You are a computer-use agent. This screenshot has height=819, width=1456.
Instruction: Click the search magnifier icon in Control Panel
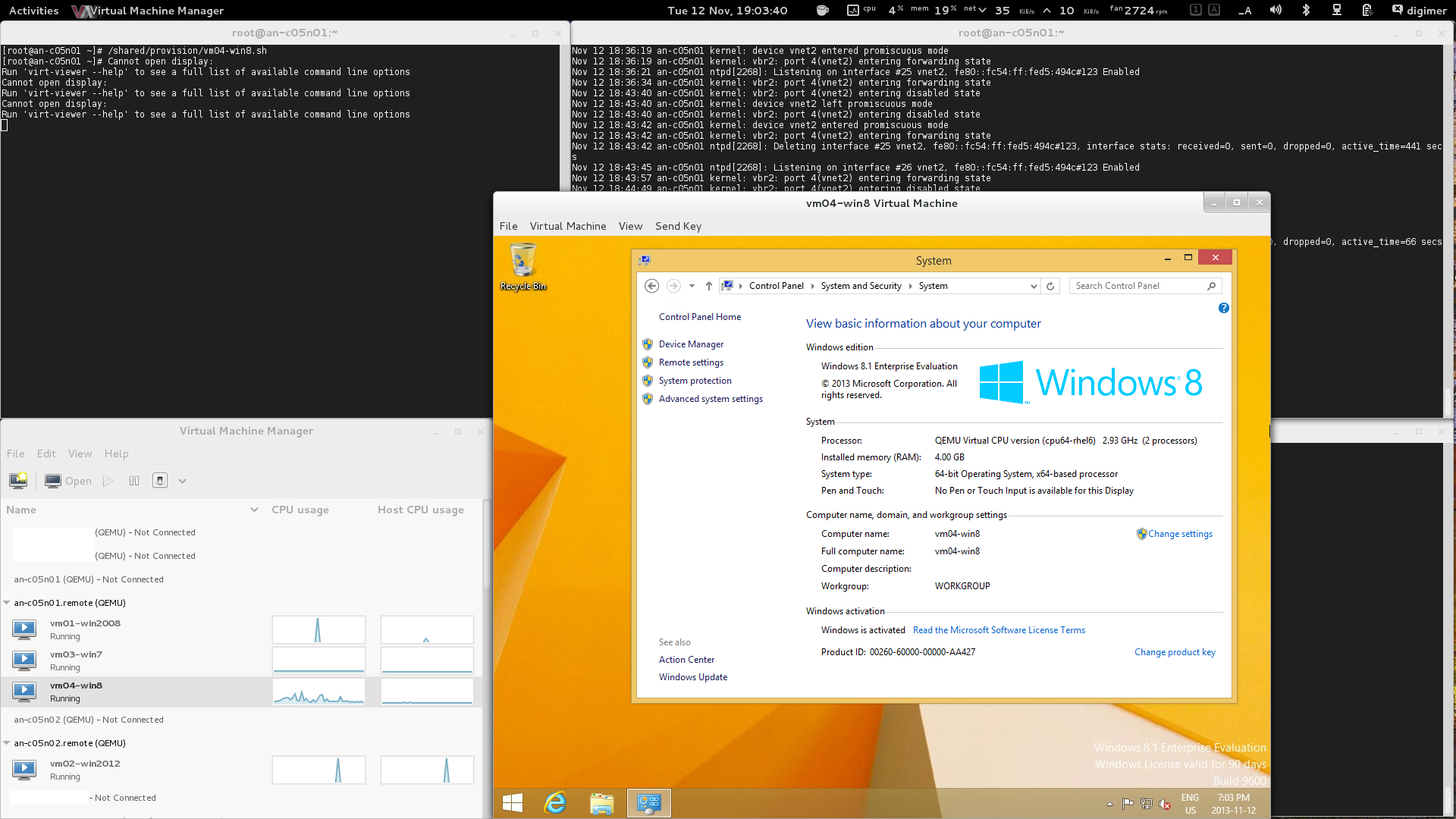click(x=1212, y=286)
